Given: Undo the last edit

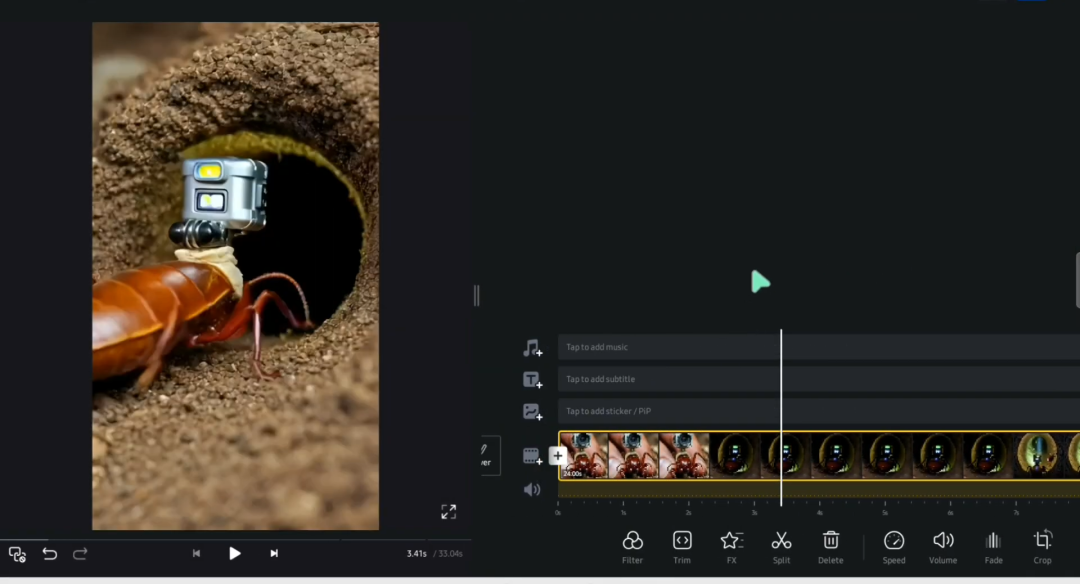Looking at the screenshot, I should (50, 554).
